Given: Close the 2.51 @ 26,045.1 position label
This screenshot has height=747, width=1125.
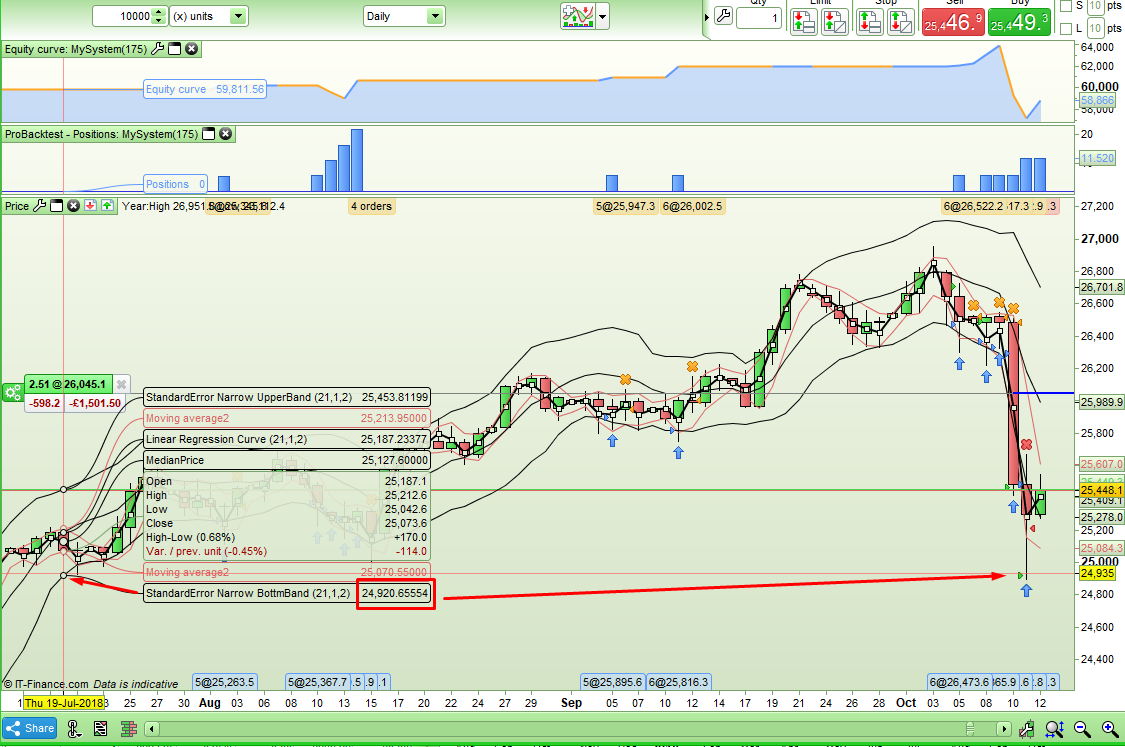Looking at the screenshot, I should 122,384.
